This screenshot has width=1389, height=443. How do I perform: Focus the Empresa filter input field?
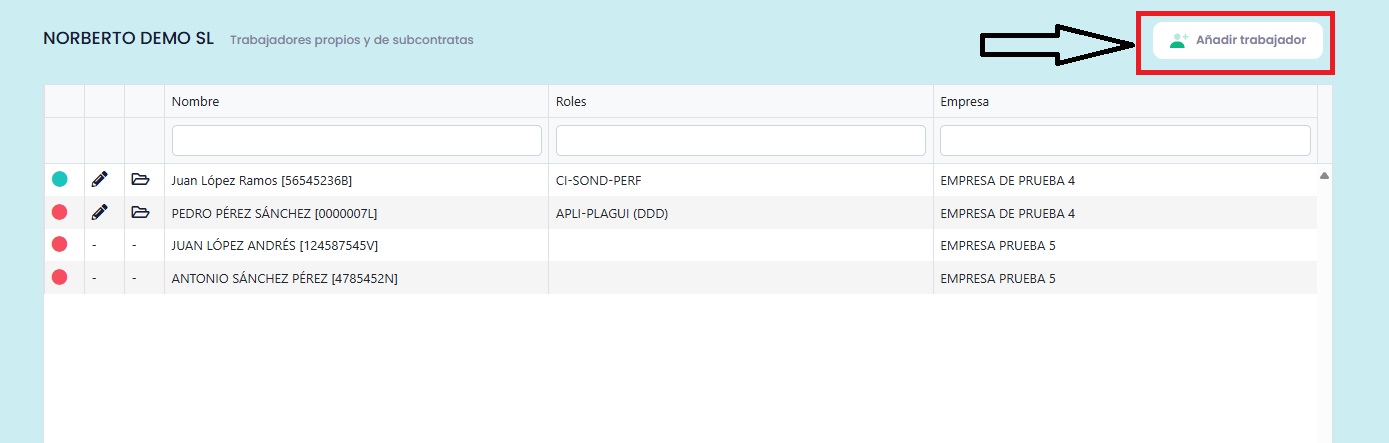click(1124, 140)
